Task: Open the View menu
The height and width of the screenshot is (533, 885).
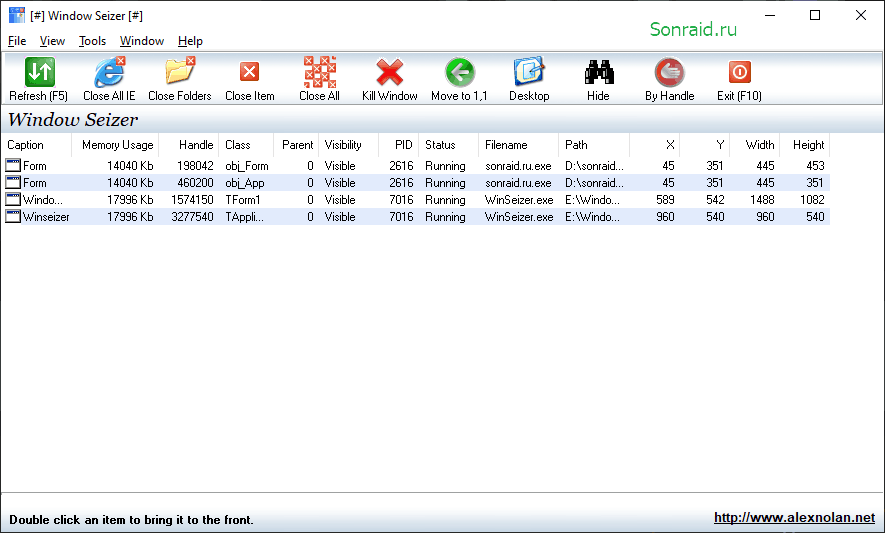Action: pyautogui.click(x=52, y=41)
